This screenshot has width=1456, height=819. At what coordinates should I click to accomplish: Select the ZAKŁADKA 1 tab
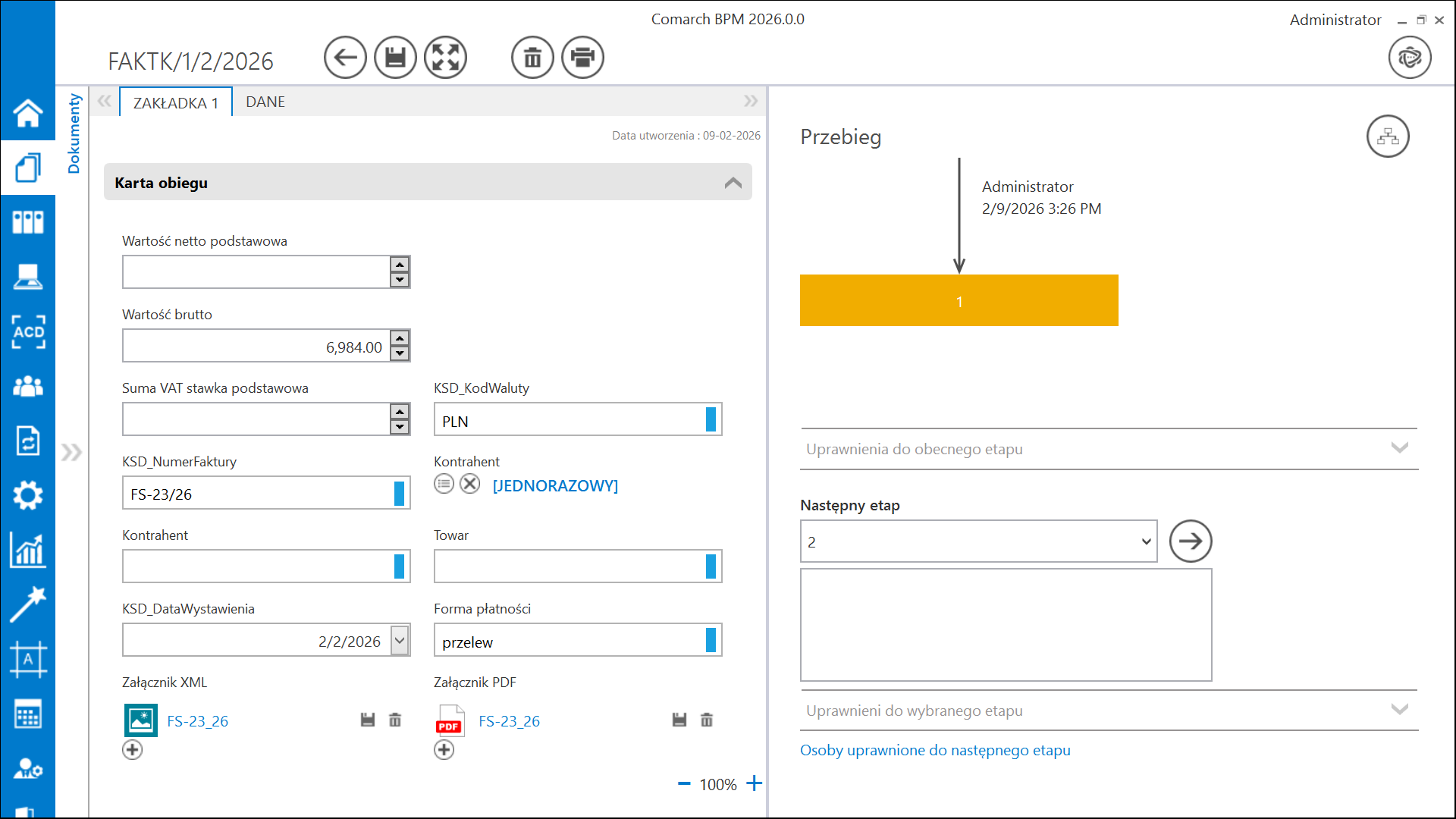point(175,102)
